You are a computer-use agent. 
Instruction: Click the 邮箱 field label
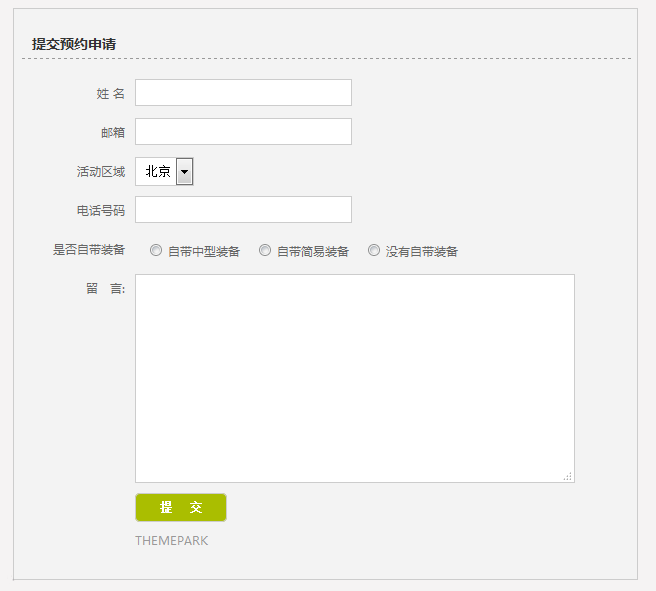pyautogui.click(x=113, y=132)
